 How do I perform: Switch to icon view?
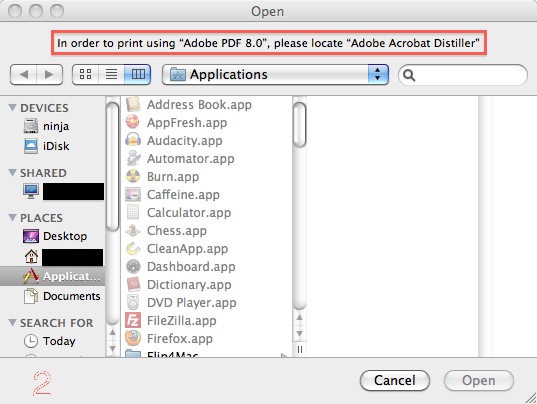[85, 74]
